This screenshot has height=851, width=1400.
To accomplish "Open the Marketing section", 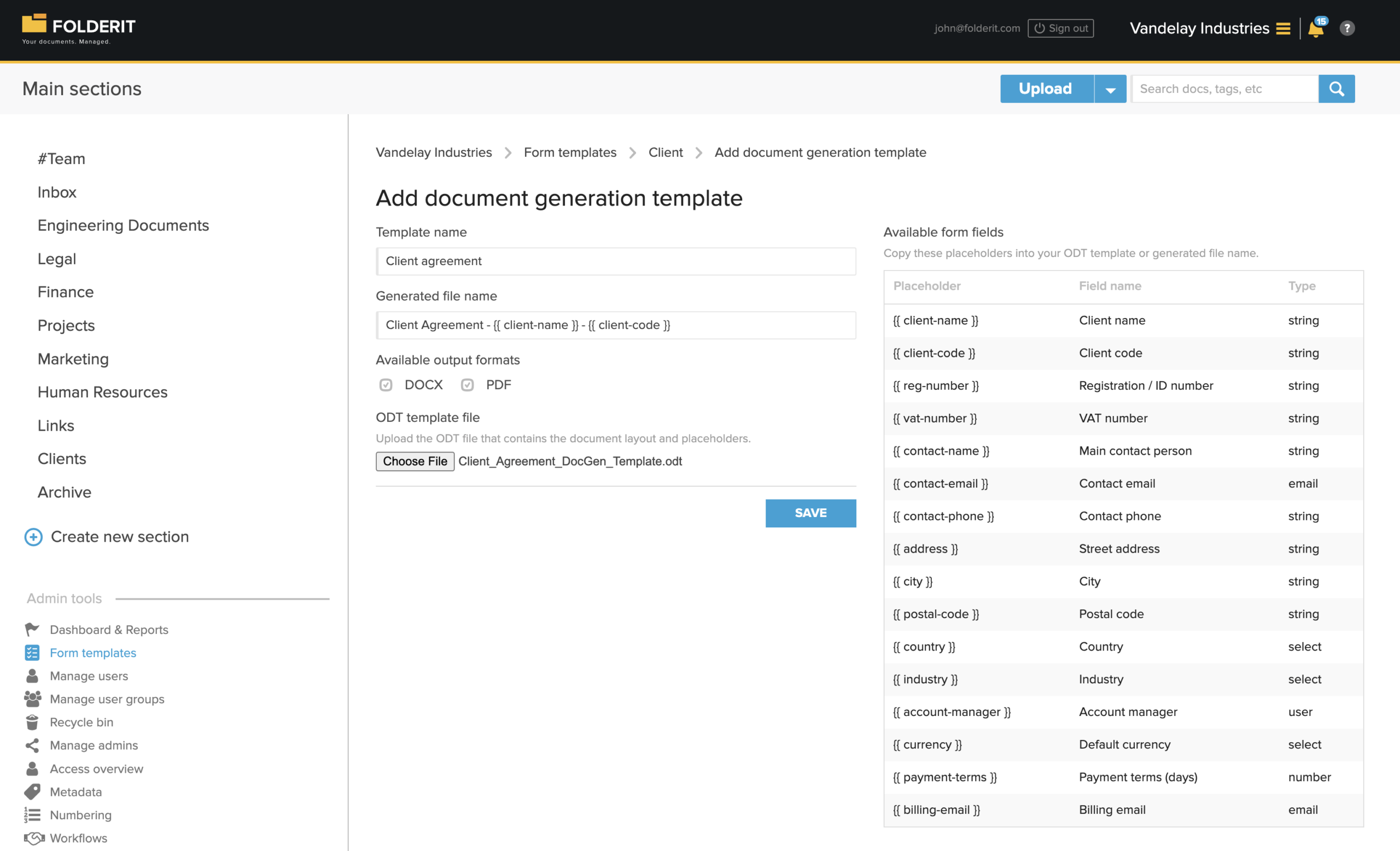I will [73, 359].
